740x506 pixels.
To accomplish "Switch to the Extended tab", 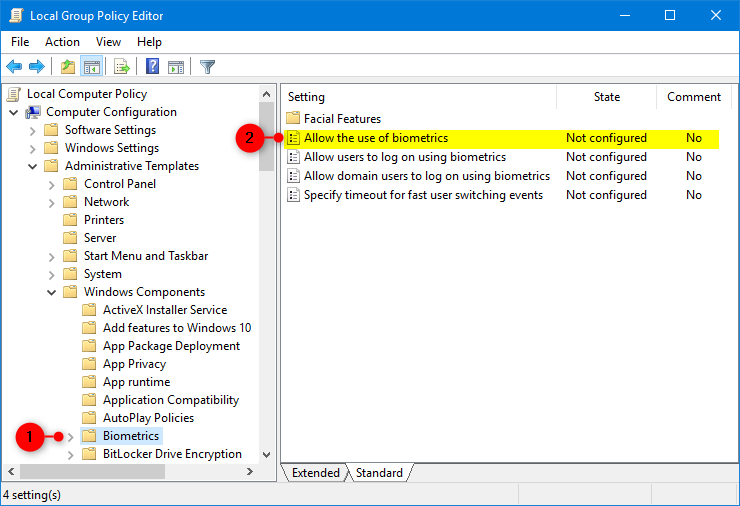I will click(315, 473).
